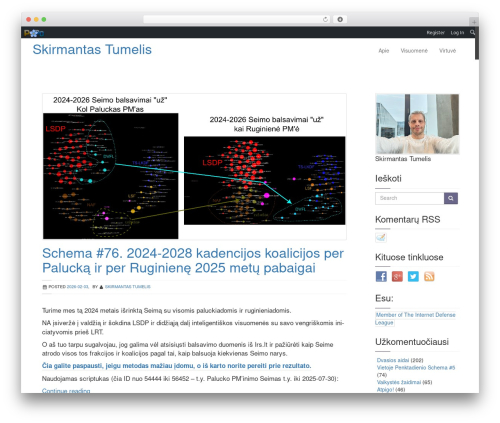Focus the sidebar Search input field

tap(410, 198)
